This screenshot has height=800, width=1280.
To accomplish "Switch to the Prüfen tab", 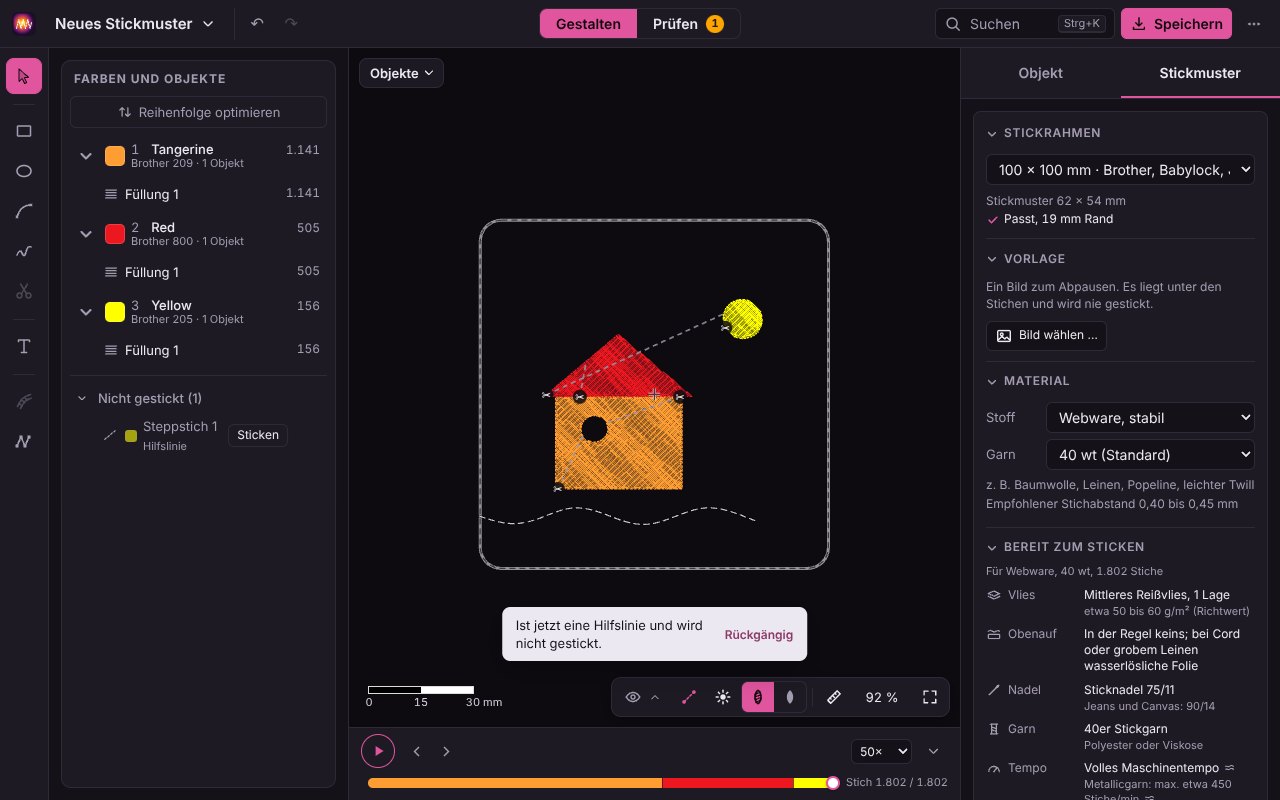I will pos(688,24).
